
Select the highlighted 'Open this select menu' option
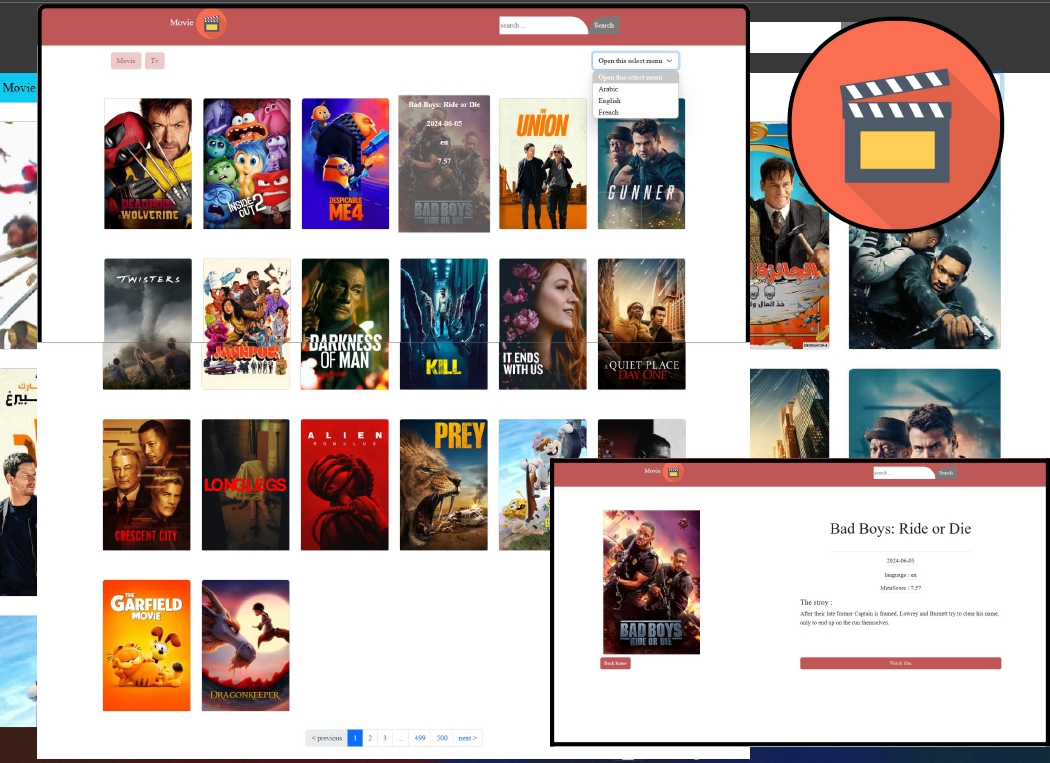(635, 78)
